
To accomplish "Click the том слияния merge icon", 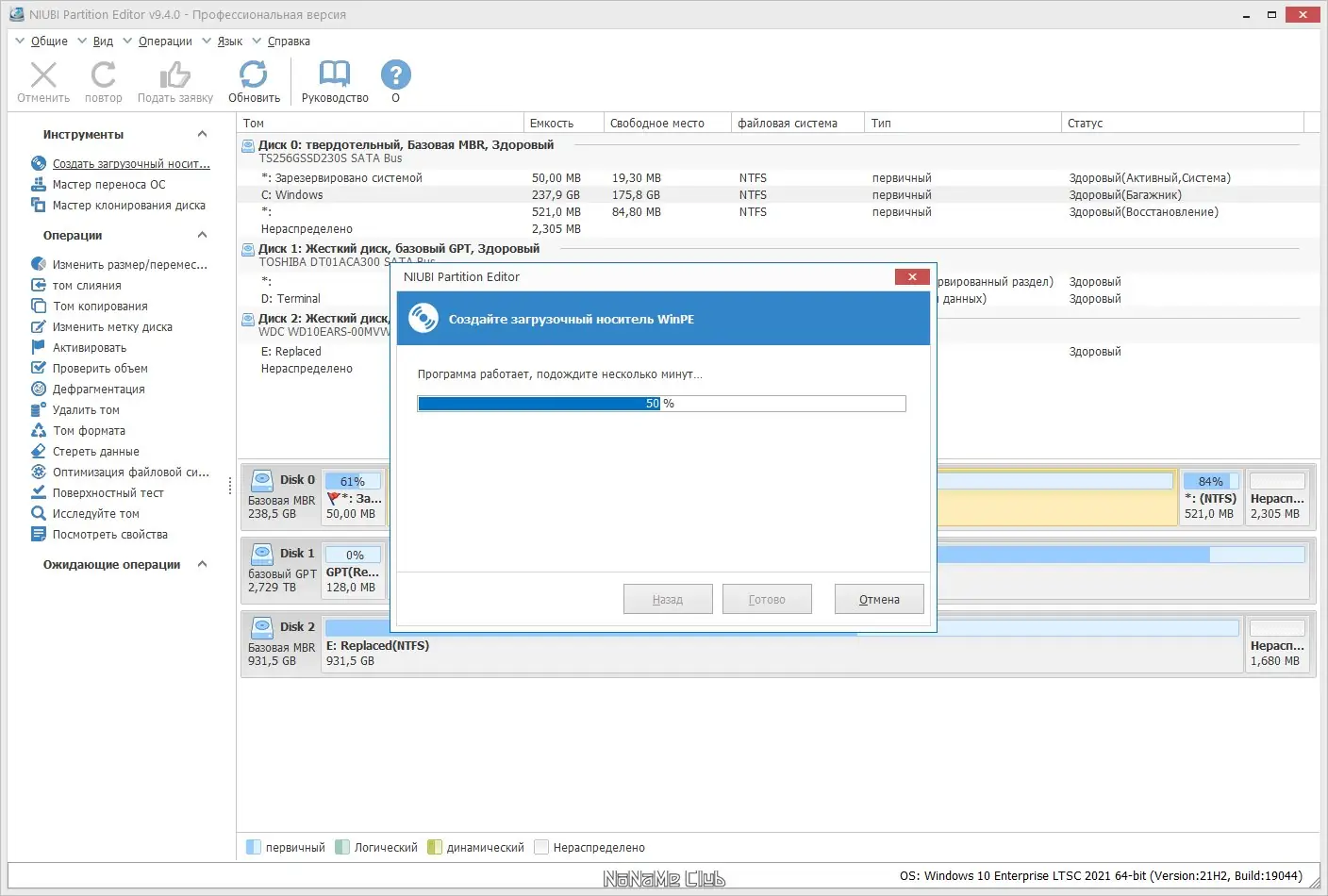I will click(x=39, y=285).
